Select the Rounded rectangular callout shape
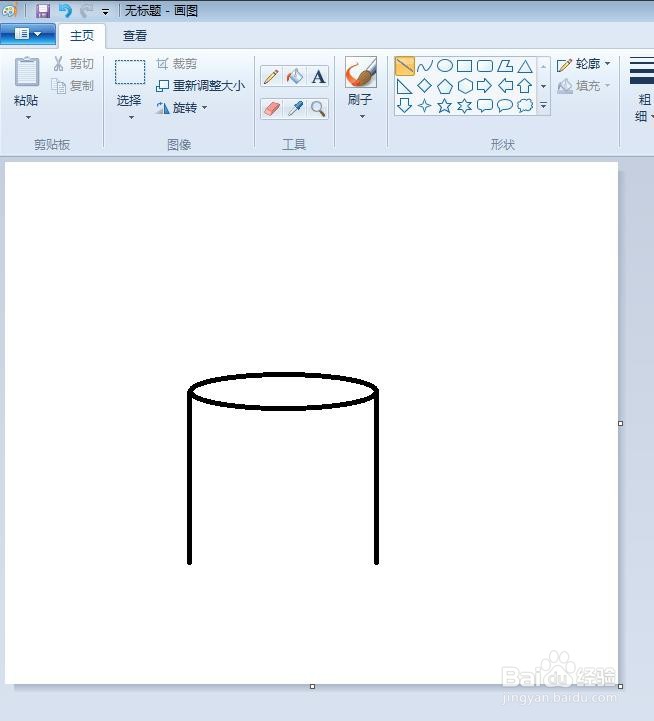 tap(485, 106)
